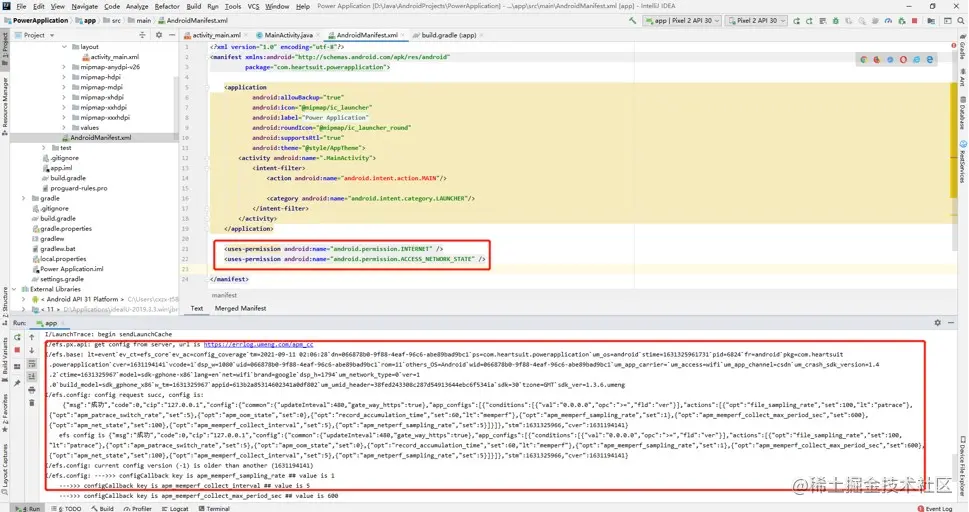The image size is (969, 512).
Task: Click the Attach debugger bug-with-arrow icon
Action: pyautogui.click(x=902, y=20)
